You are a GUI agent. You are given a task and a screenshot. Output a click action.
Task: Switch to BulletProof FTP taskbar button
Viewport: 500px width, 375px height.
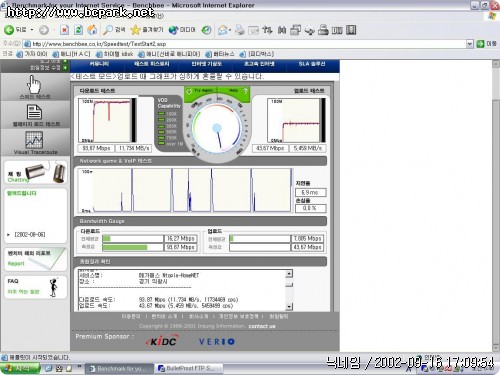point(187,368)
